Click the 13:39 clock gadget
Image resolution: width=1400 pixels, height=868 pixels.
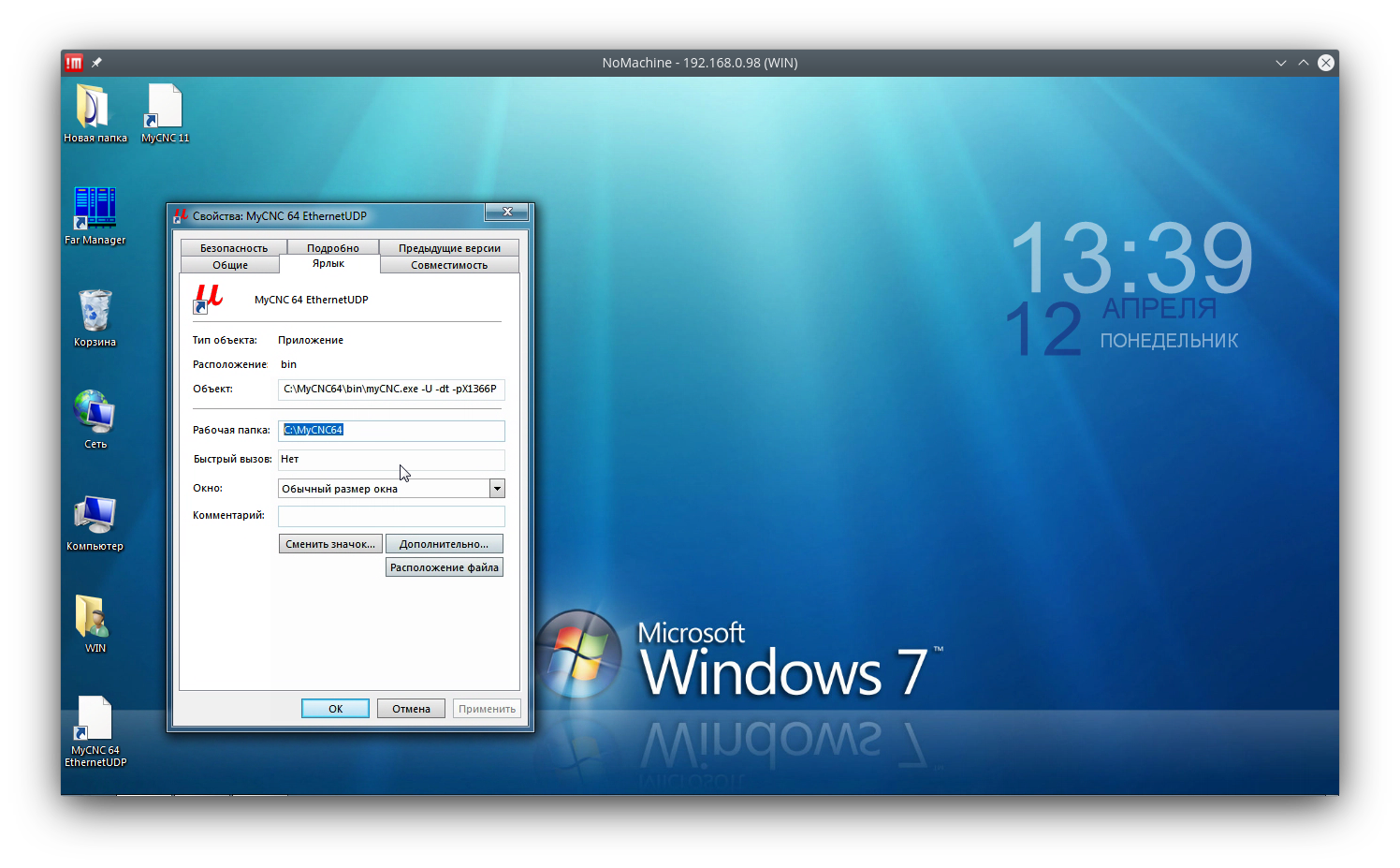tap(1132, 256)
